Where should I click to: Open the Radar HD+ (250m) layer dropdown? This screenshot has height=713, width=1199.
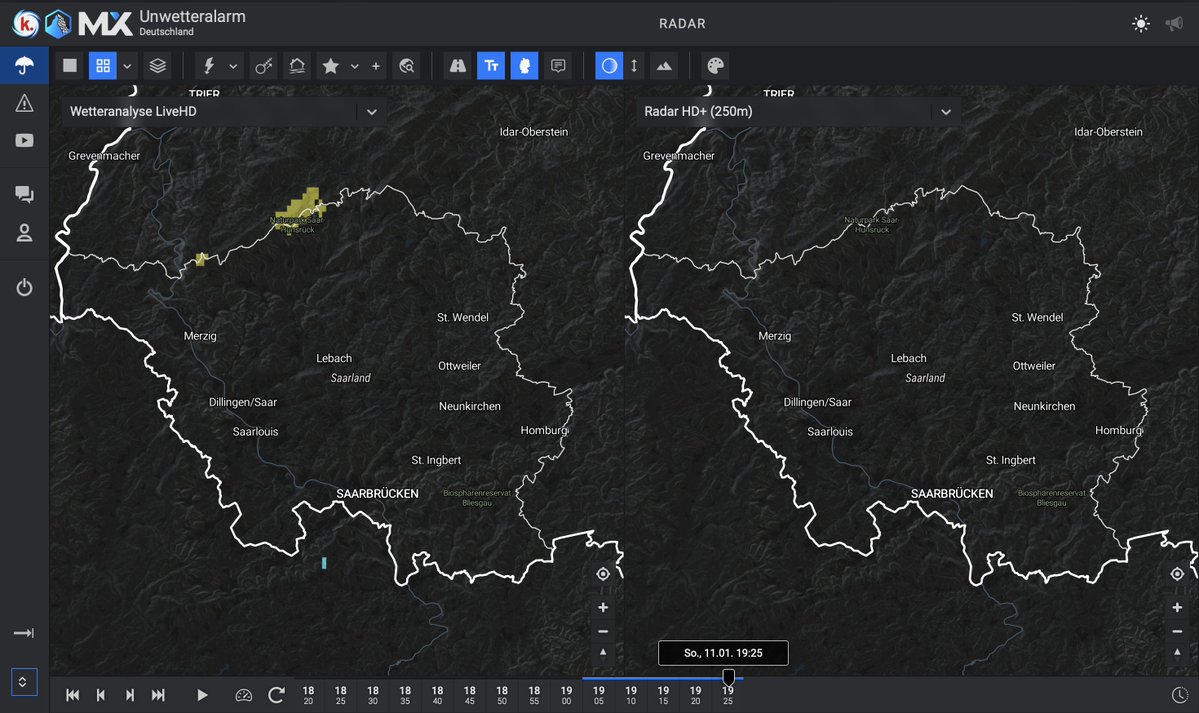pyautogui.click(x=946, y=112)
